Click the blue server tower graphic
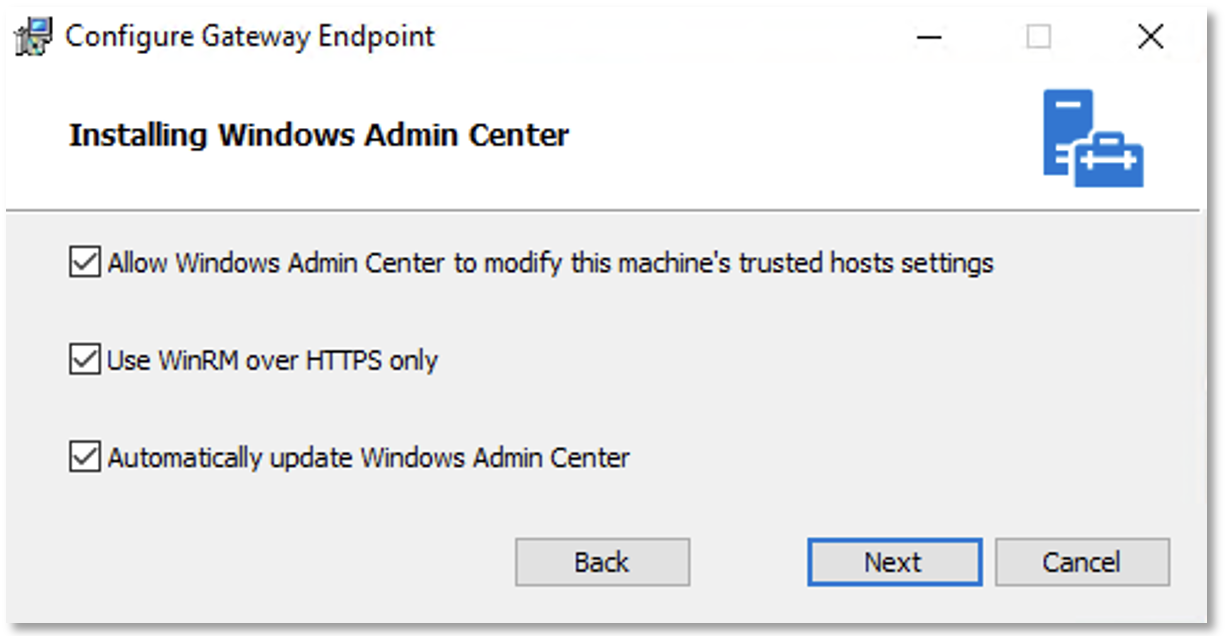1226x636 pixels. 1067,131
